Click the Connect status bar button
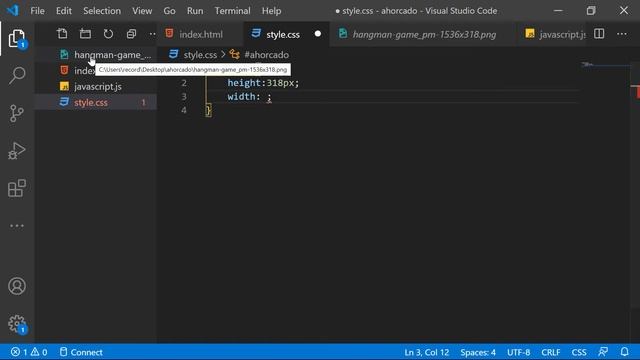640x360 pixels. click(81, 352)
